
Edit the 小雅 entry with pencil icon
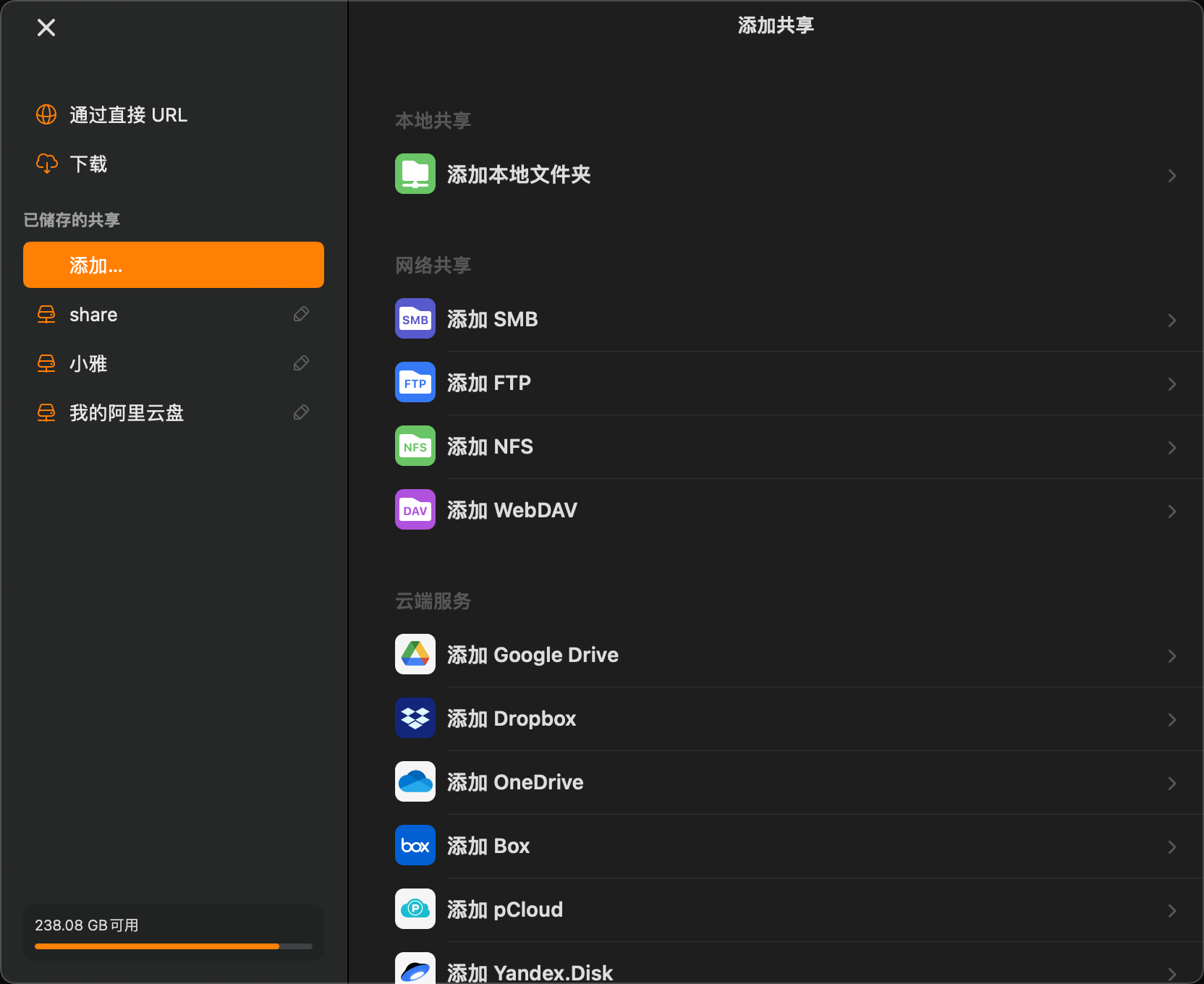[301, 363]
